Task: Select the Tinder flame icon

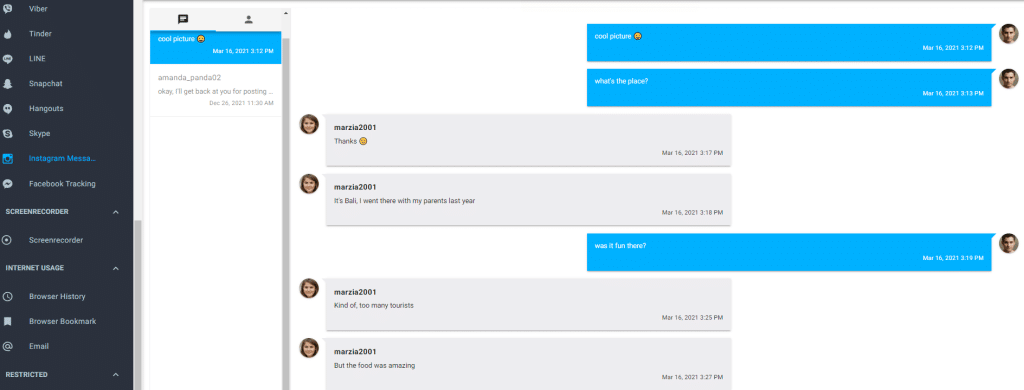Action: 8,34
